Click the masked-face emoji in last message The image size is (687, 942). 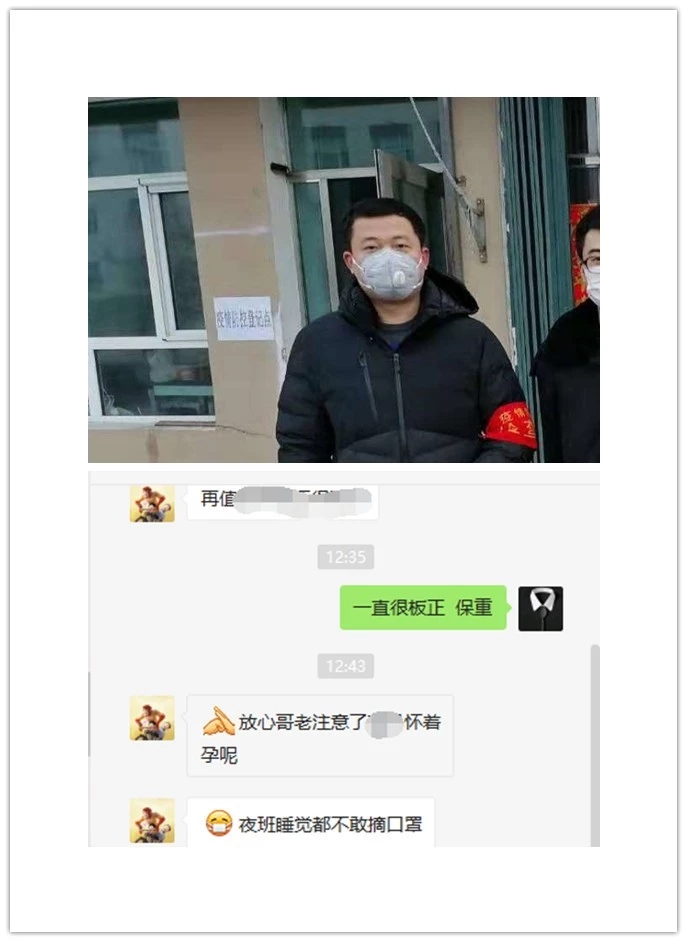(x=219, y=823)
